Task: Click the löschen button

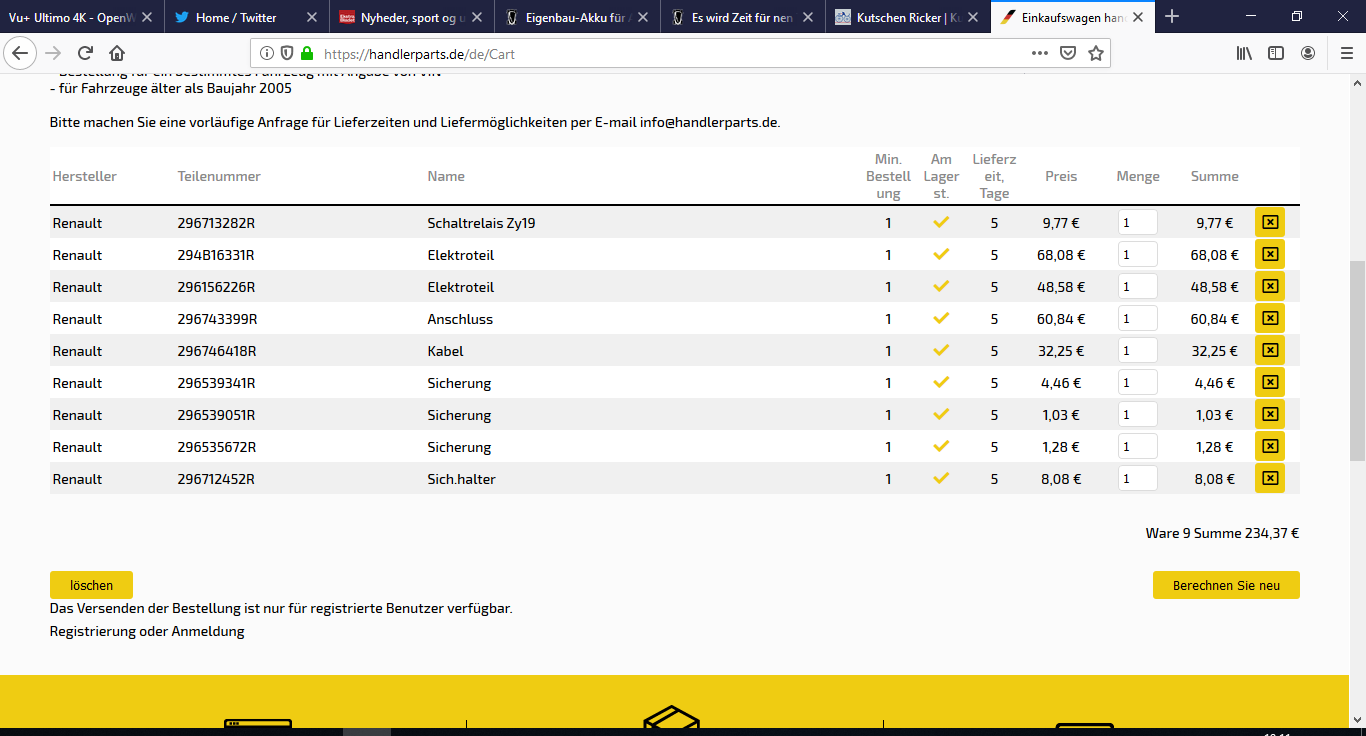Action: pos(91,585)
